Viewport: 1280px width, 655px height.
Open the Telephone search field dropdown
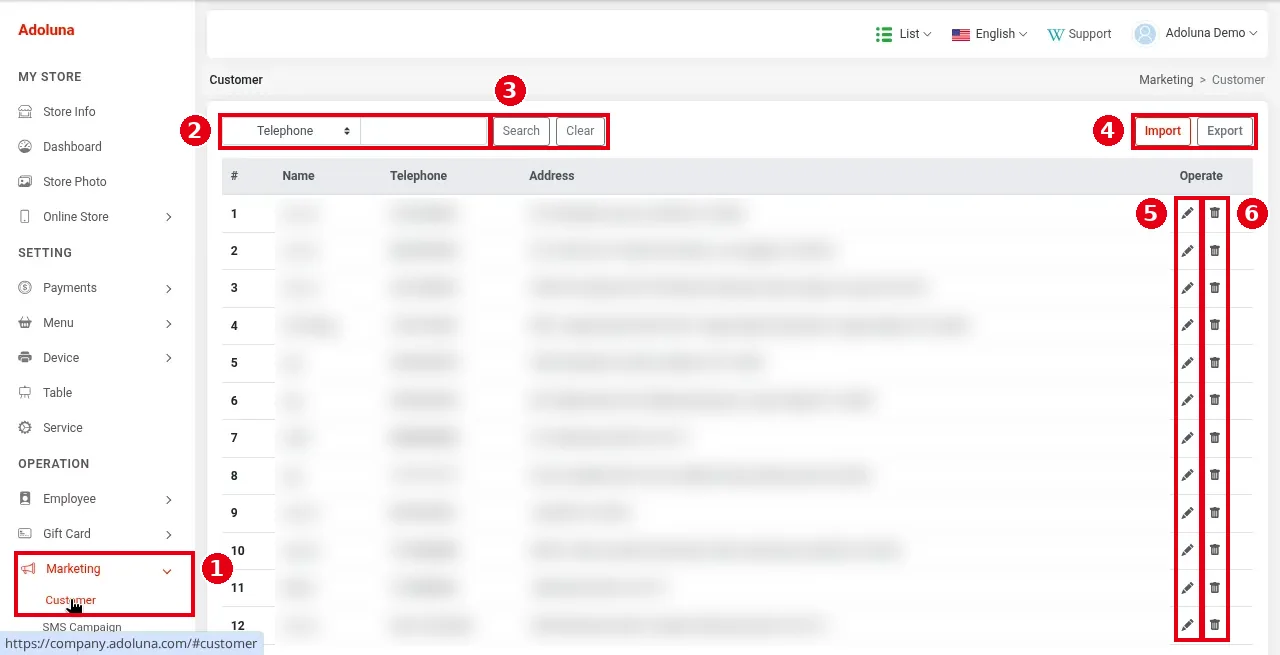click(x=291, y=131)
